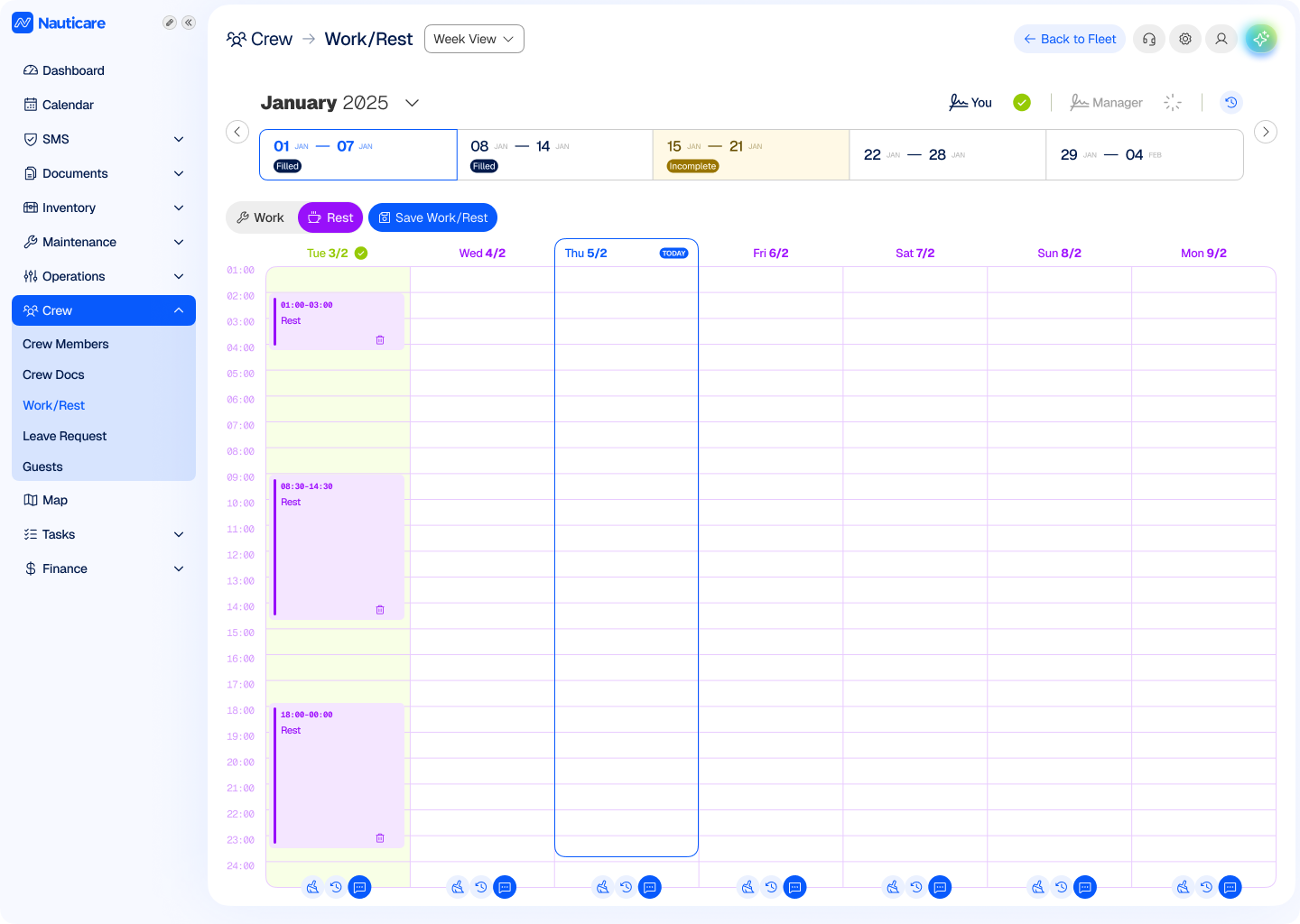The width and height of the screenshot is (1300, 924).
Task: Open the Week View dropdown
Action: pyautogui.click(x=474, y=39)
